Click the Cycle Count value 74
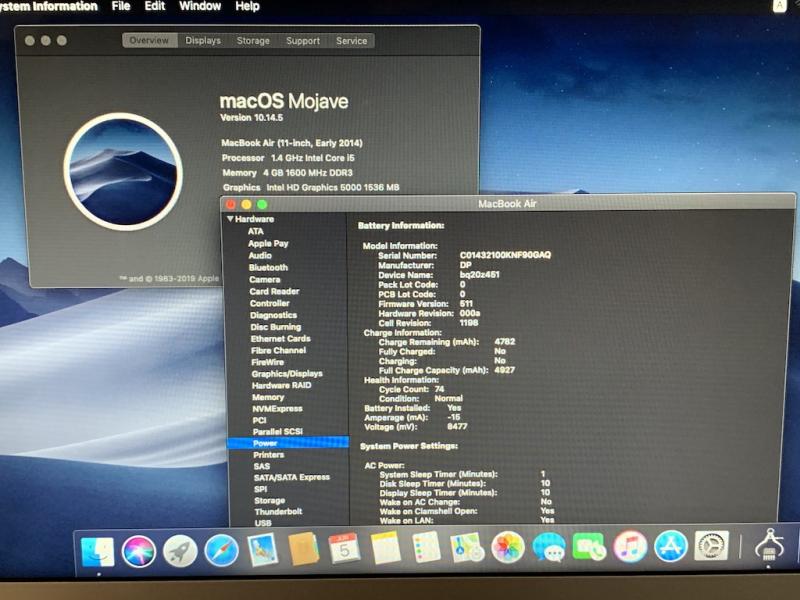 tap(440, 389)
